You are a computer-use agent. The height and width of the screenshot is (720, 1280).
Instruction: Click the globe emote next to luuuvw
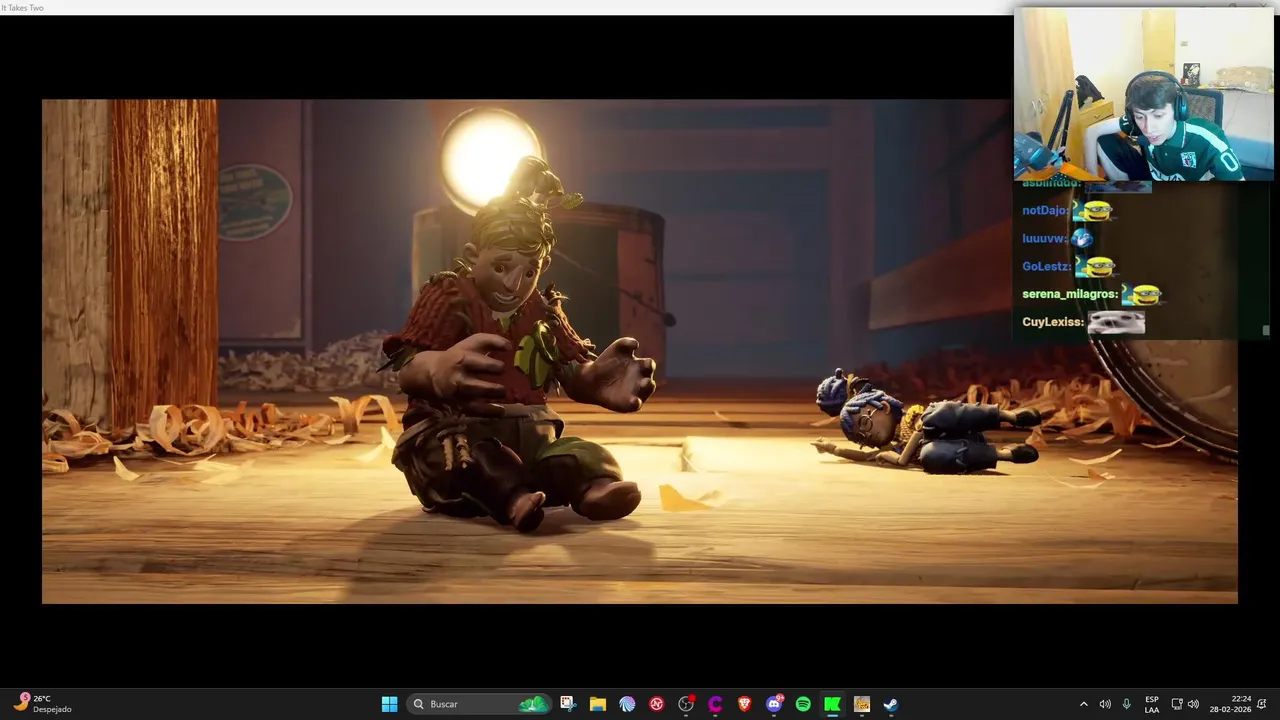click(1082, 239)
